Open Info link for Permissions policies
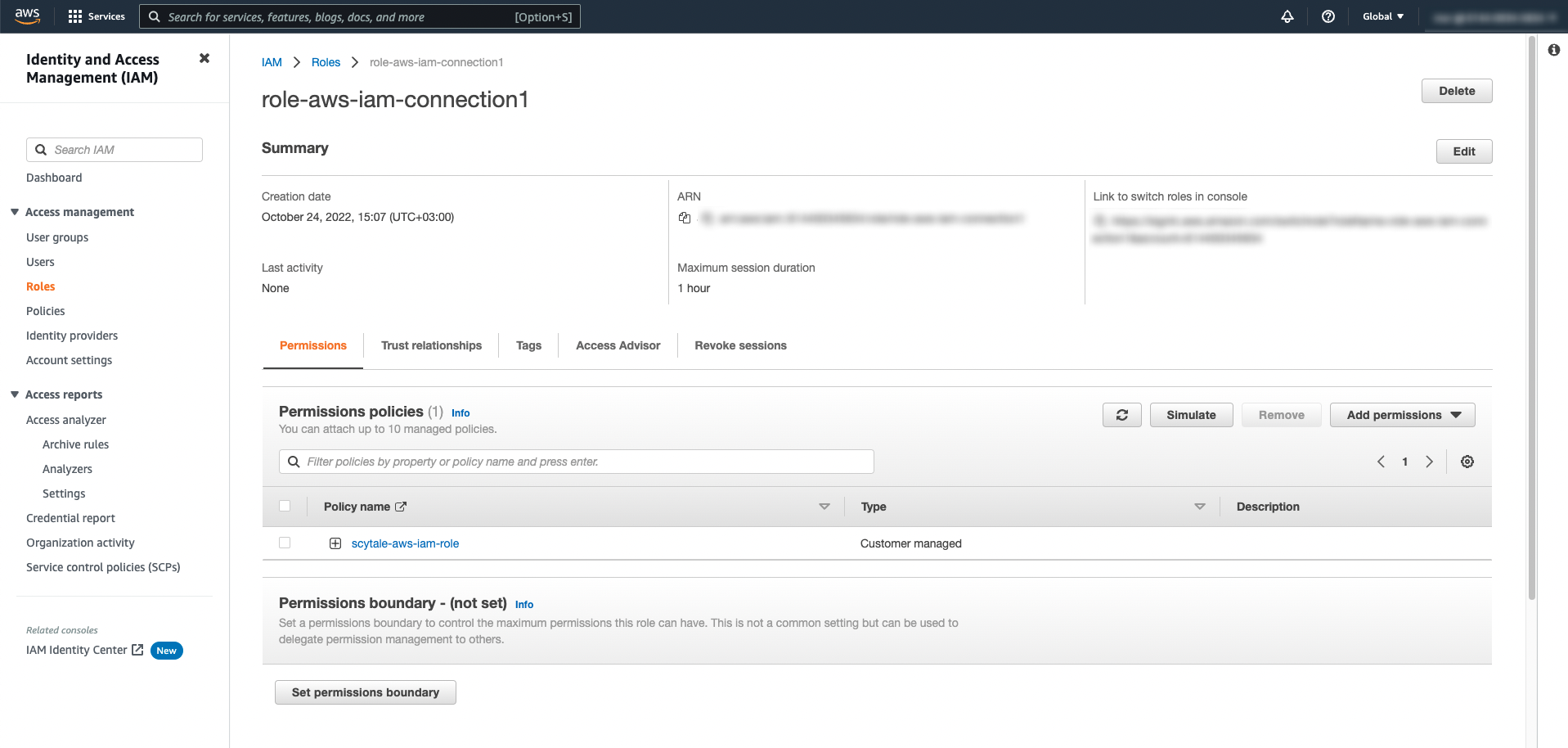The width and height of the screenshot is (1568, 748). [x=461, y=413]
